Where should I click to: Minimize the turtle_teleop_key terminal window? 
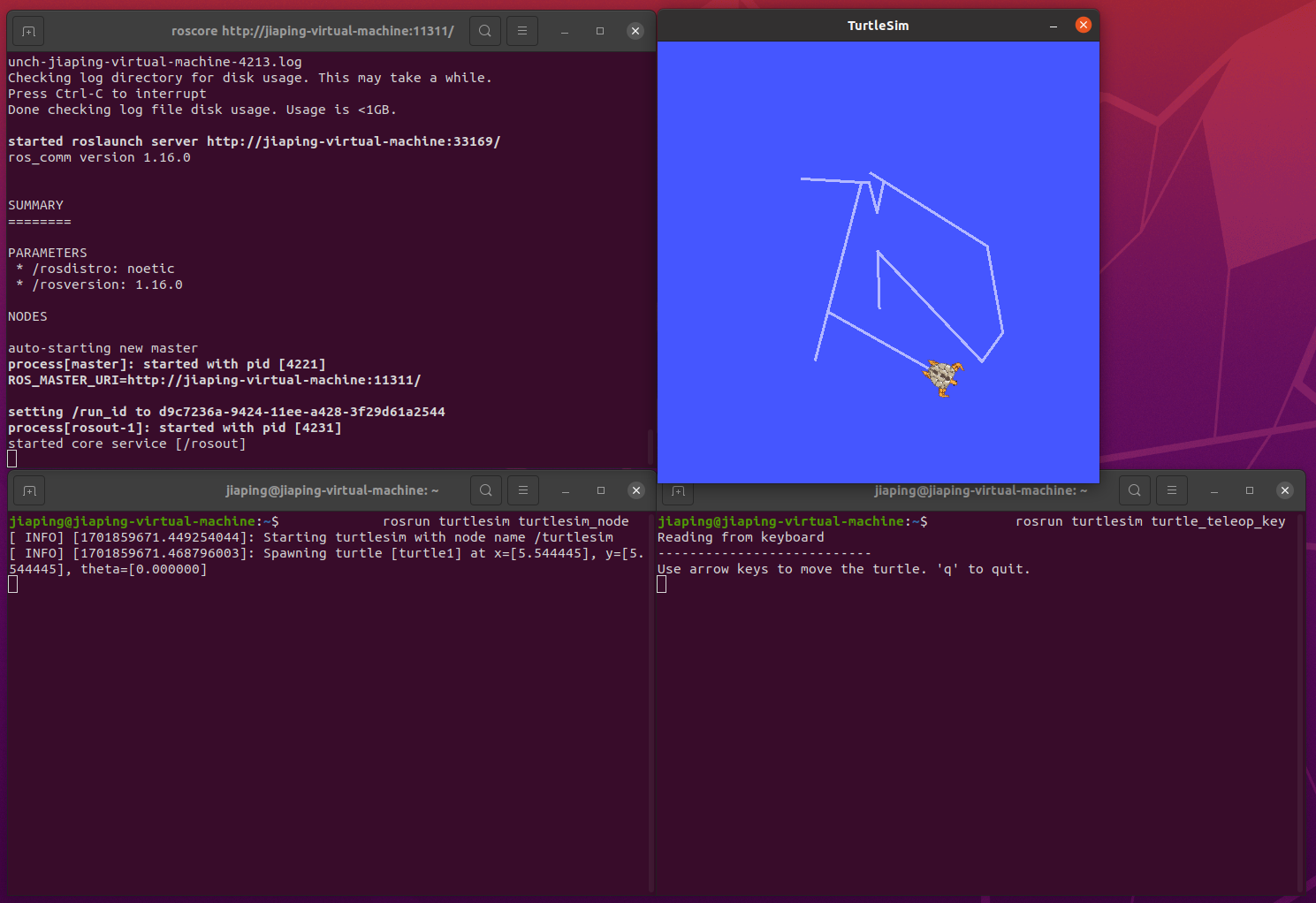[1214, 490]
